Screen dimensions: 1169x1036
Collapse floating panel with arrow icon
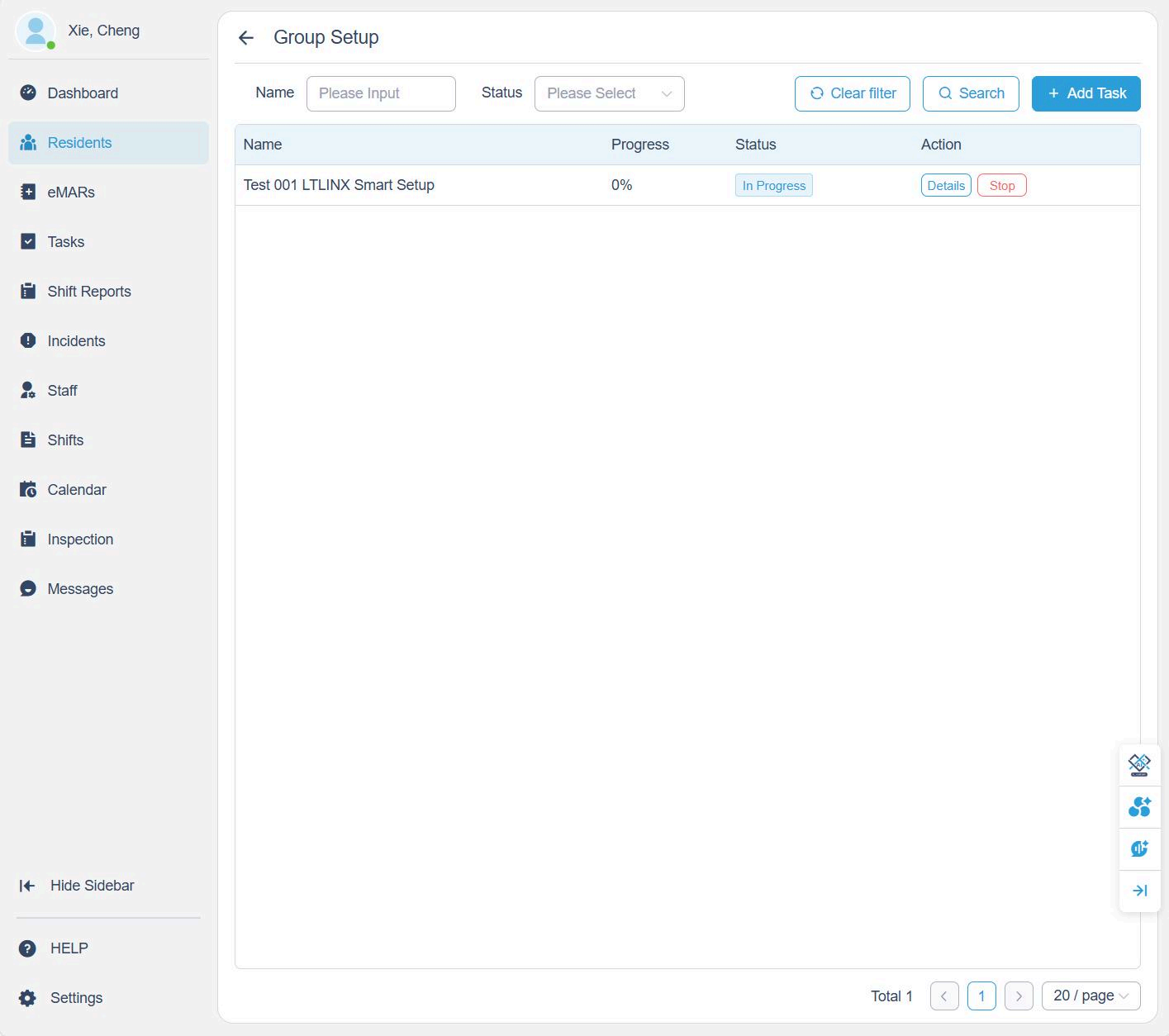(x=1139, y=891)
